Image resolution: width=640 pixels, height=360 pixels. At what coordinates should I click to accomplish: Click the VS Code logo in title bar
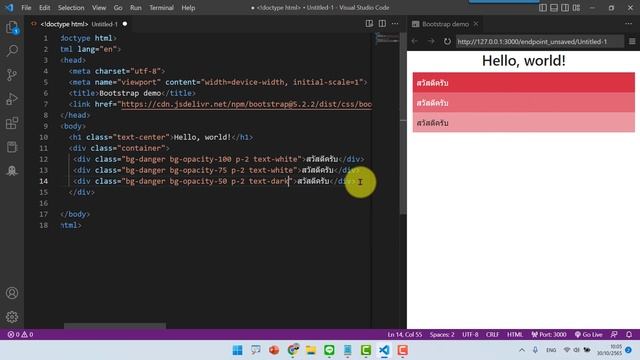click(9, 7)
